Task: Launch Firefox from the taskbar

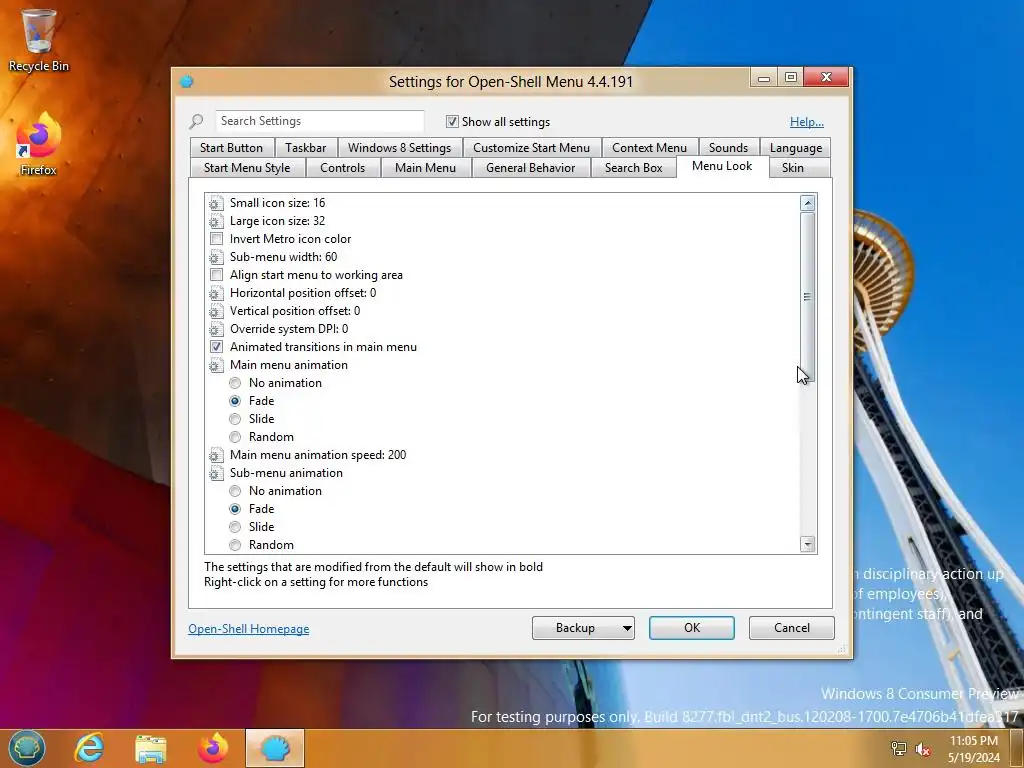Action: [x=213, y=748]
